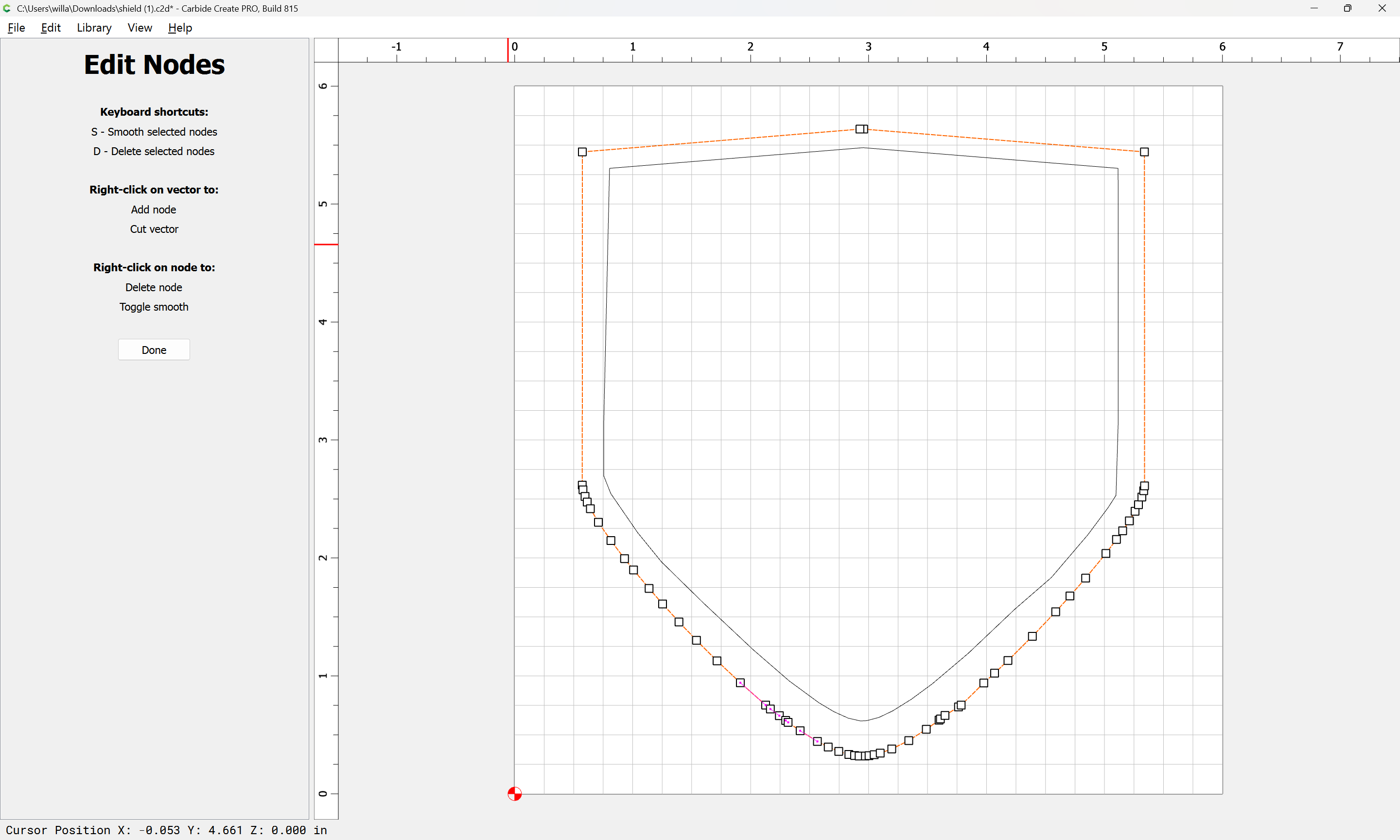
Task: Open the Library menu
Action: (94, 28)
